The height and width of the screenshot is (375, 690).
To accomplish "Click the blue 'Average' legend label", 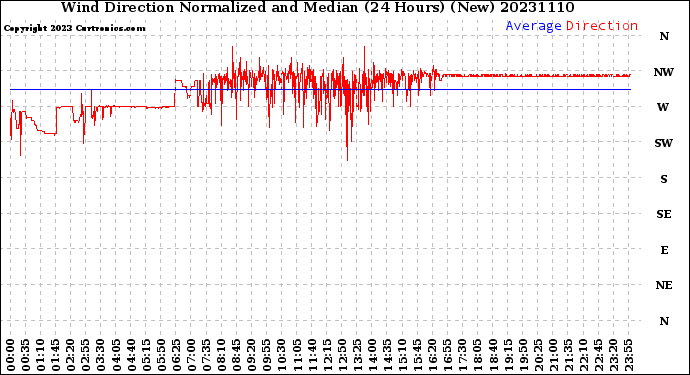I will tap(533, 26).
